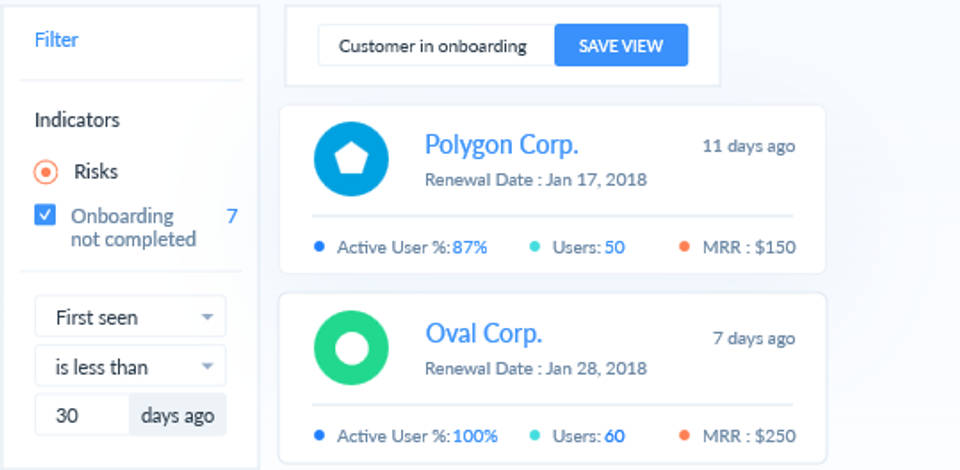
Task: Click the Onboarding not completed count 7
Action: coord(232,216)
